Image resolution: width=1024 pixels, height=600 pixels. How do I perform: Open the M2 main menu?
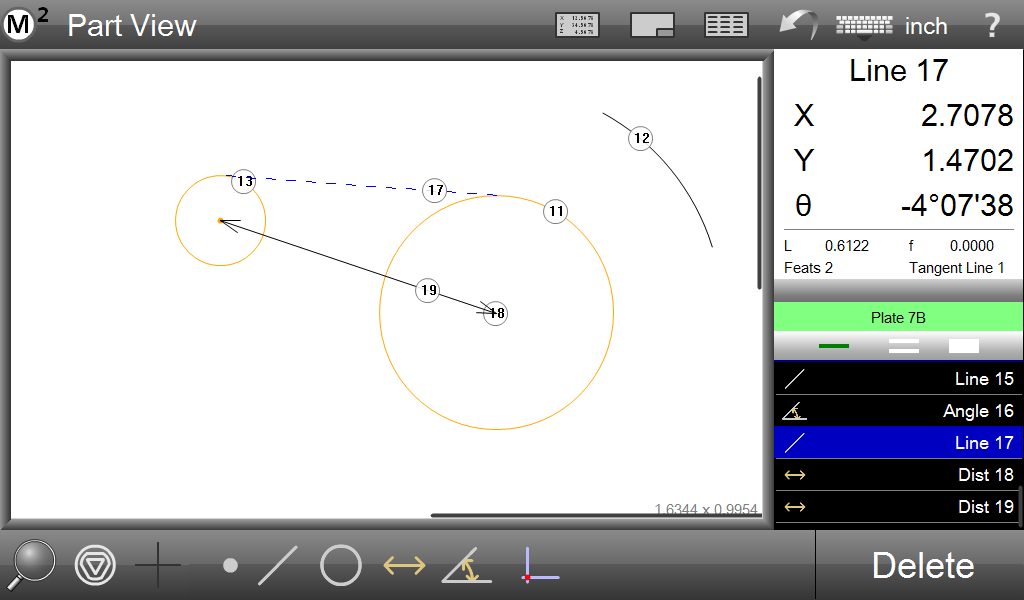coord(25,25)
